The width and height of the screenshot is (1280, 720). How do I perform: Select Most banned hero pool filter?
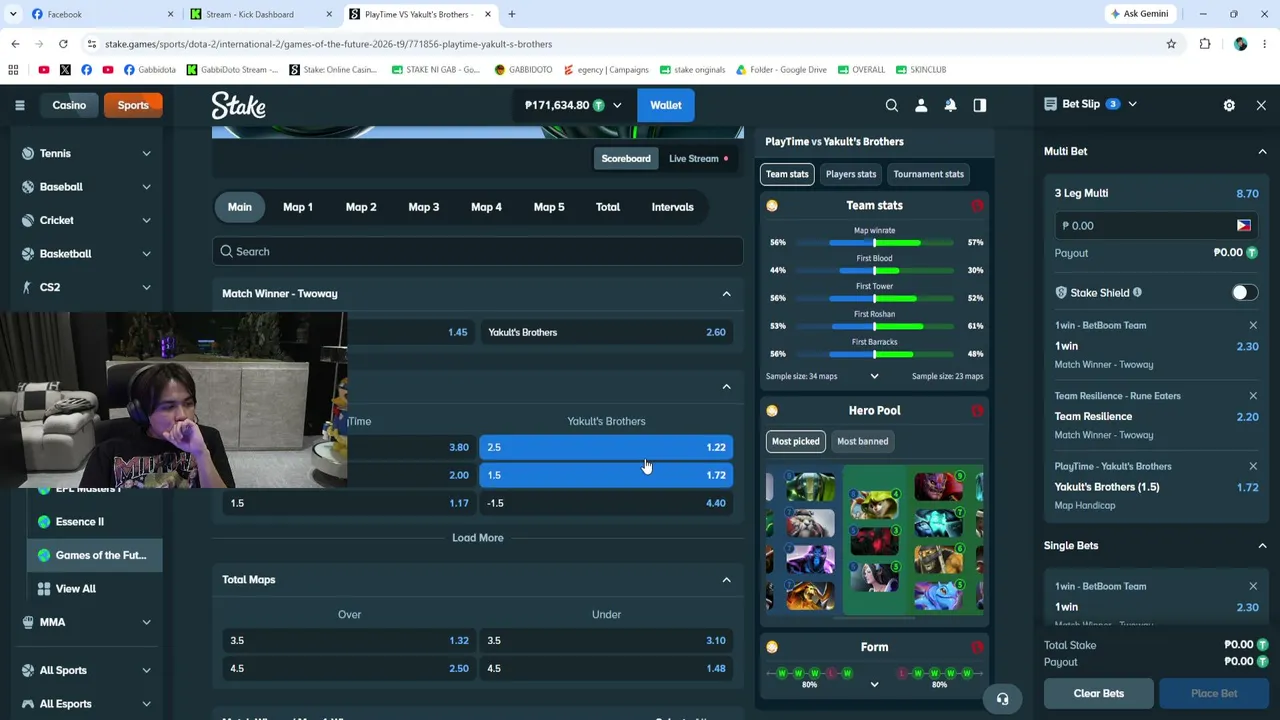point(862,441)
